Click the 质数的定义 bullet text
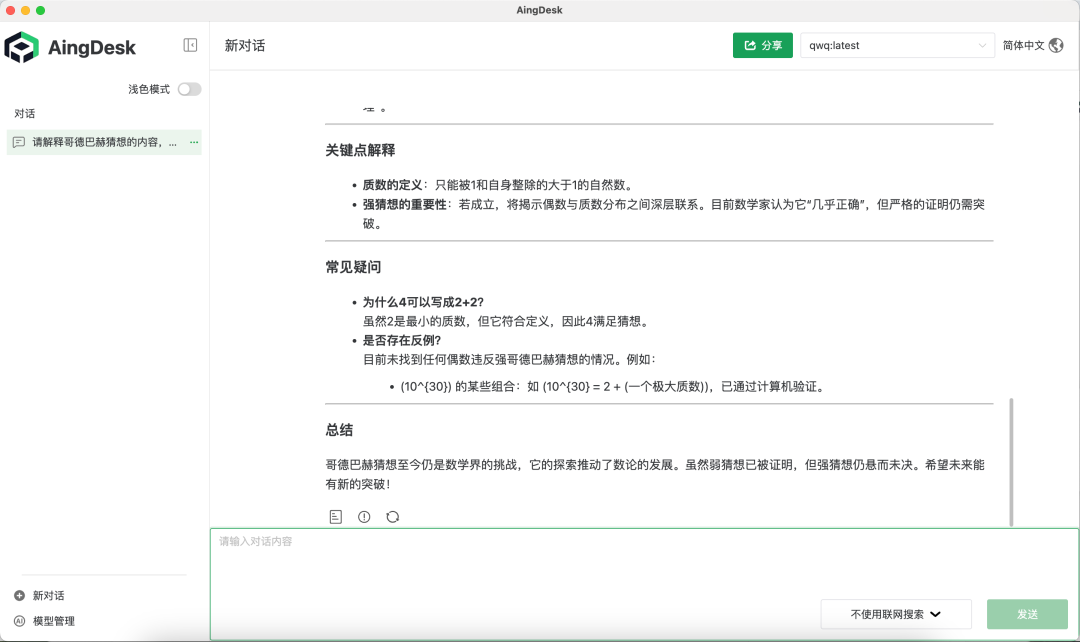The height and width of the screenshot is (642, 1080). click(x=393, y=185)
